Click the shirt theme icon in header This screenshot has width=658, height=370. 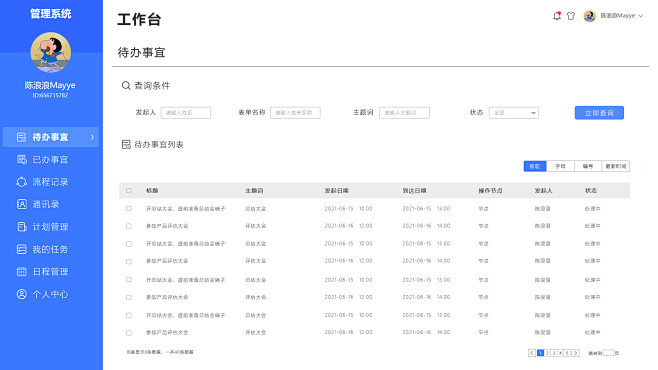pyautogui.click(x=571, y=16)
